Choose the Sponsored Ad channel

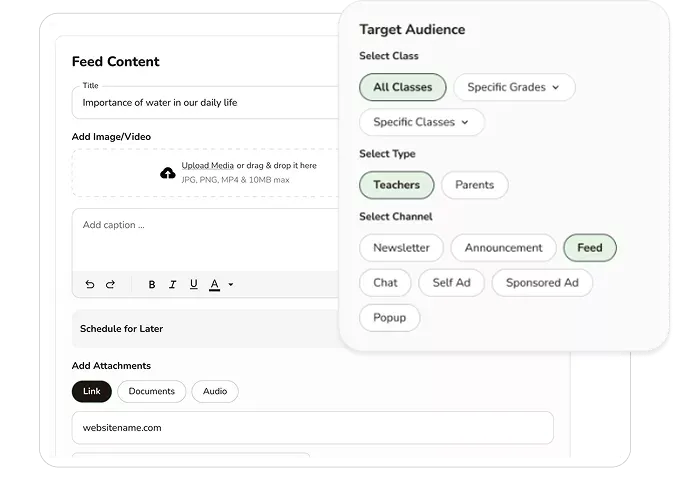point(541,283)
